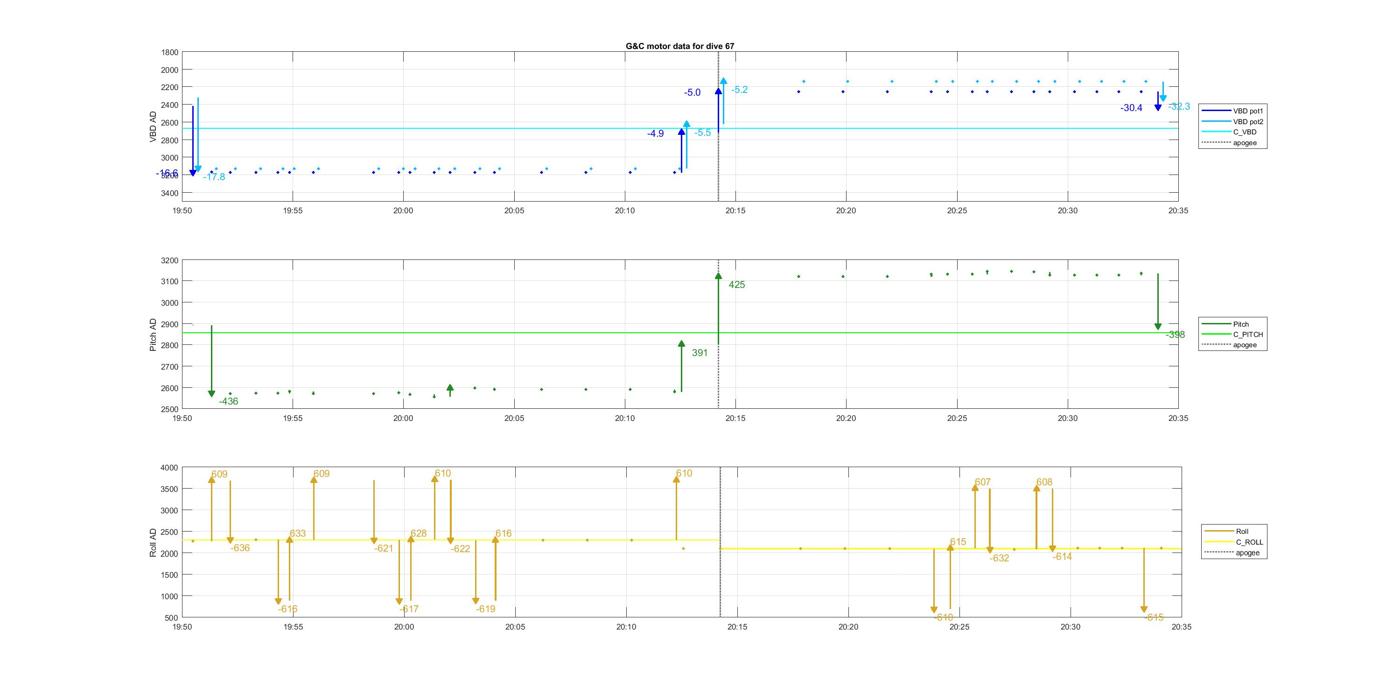Click the "-622" roll value label
The image size is (1400, 693).
coord(460,549)
